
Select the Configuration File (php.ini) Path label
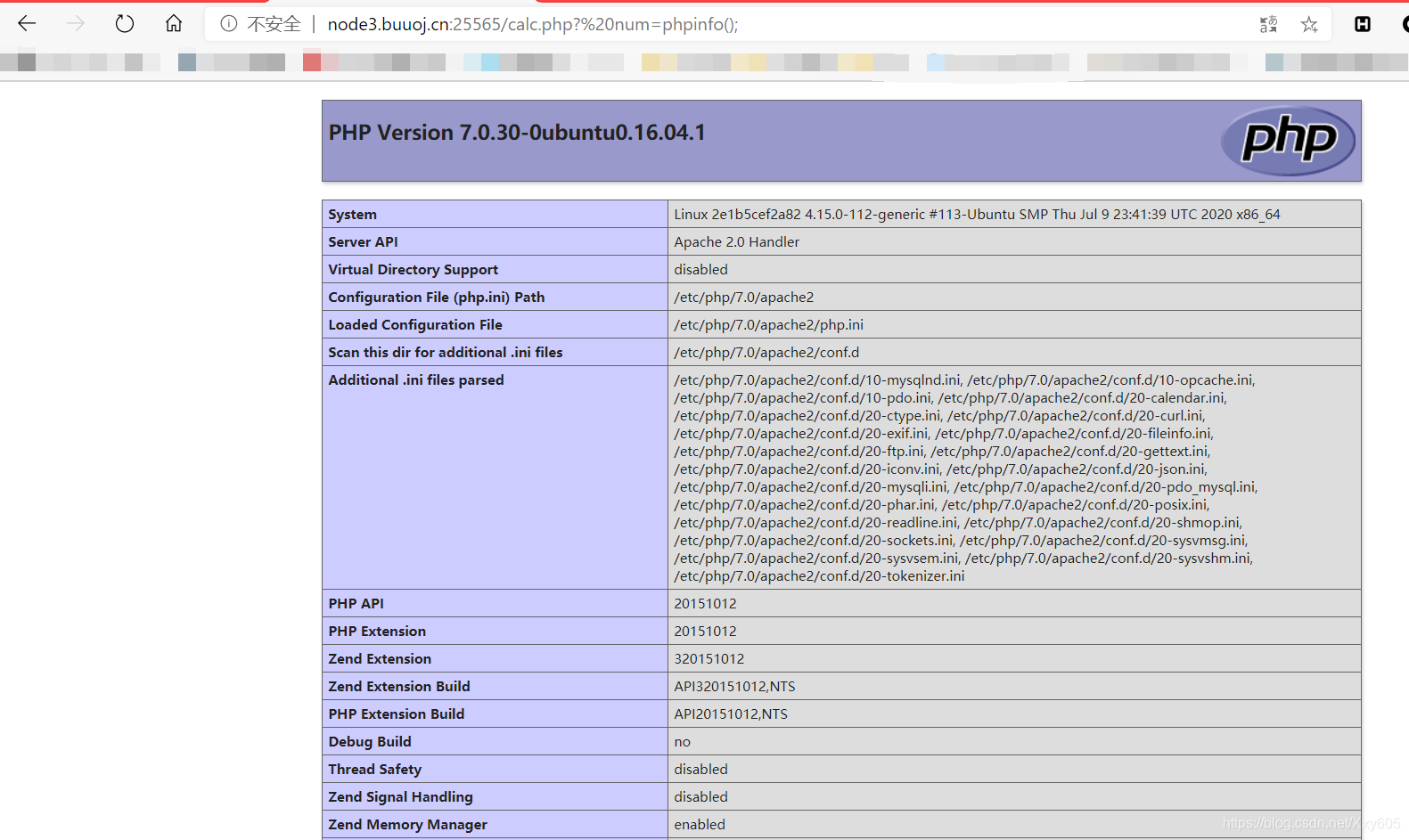point(436,298)
